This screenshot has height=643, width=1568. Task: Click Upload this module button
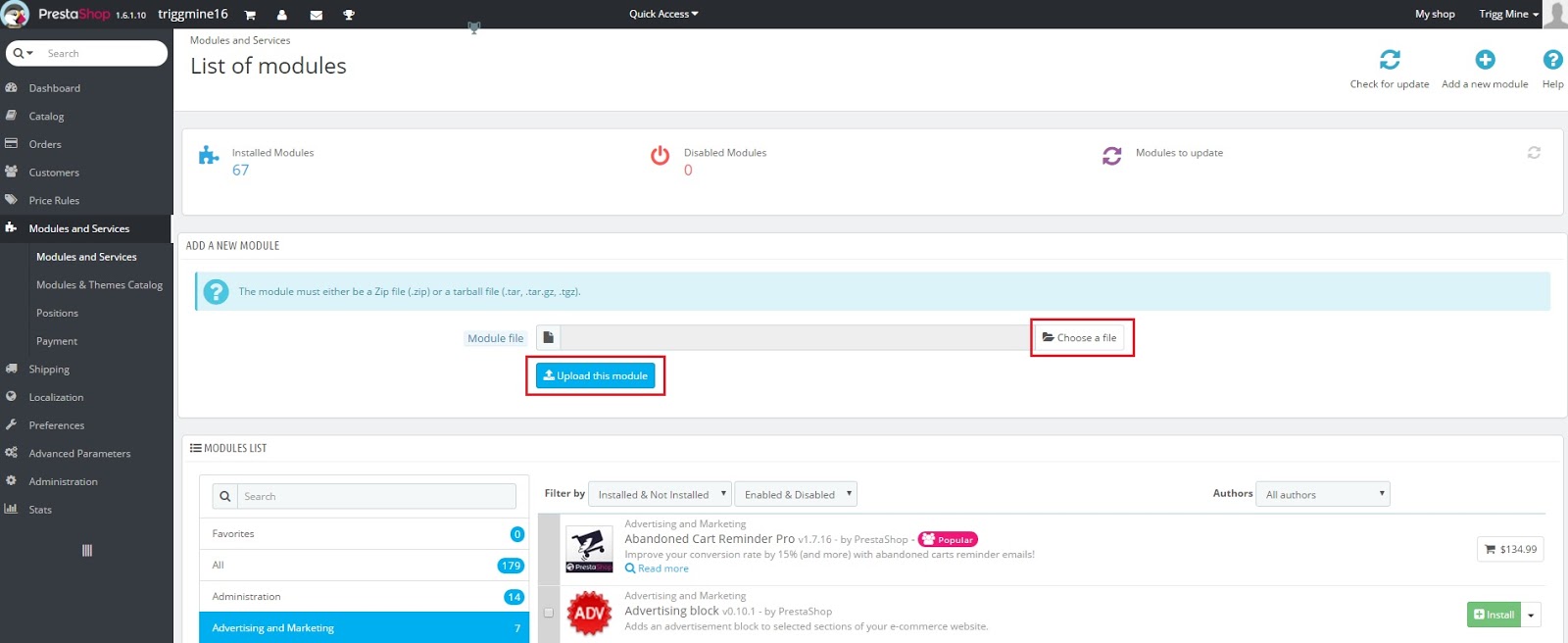coord(595,375)
